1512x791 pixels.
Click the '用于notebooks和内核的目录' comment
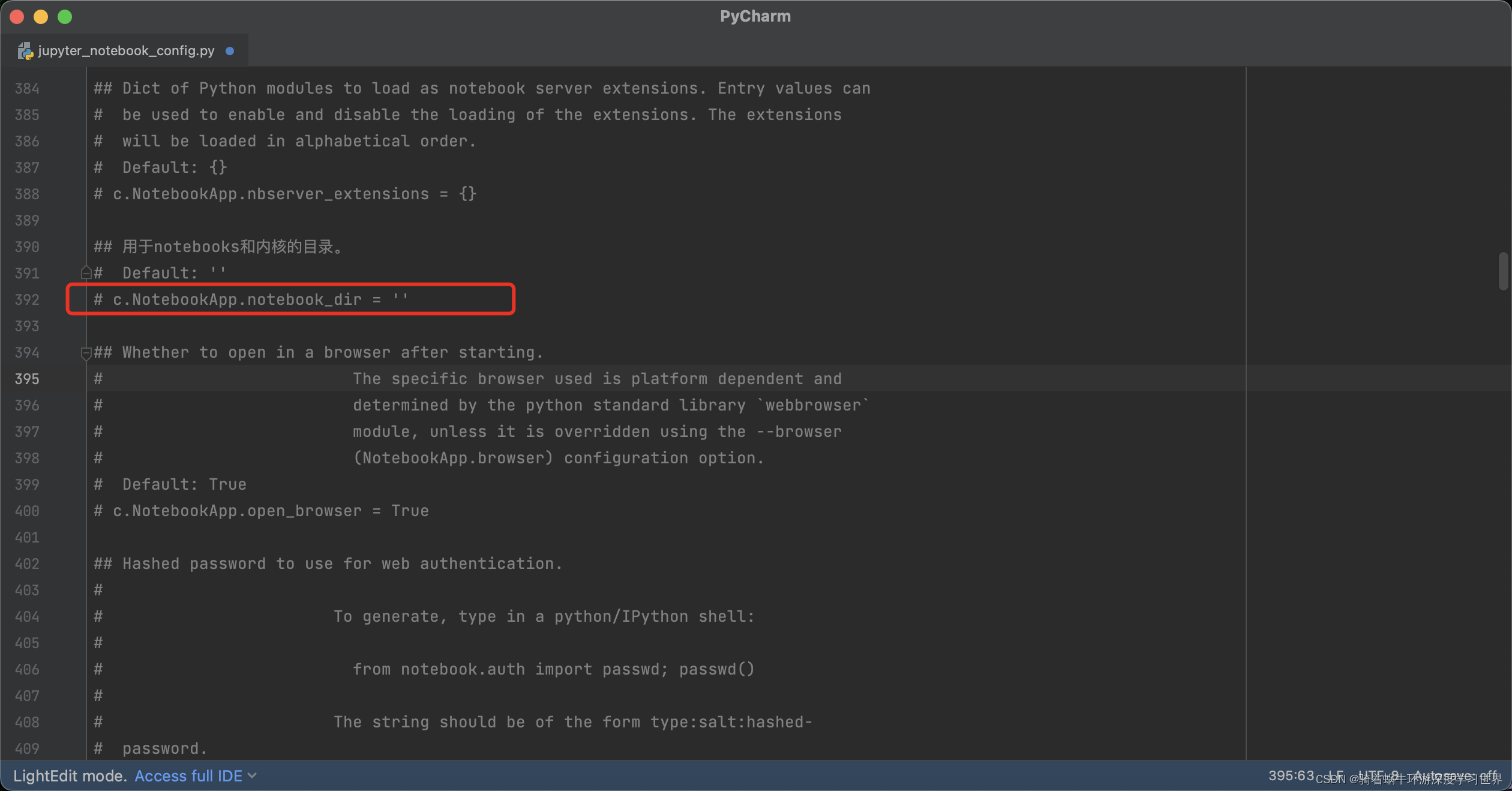point(218,247)
